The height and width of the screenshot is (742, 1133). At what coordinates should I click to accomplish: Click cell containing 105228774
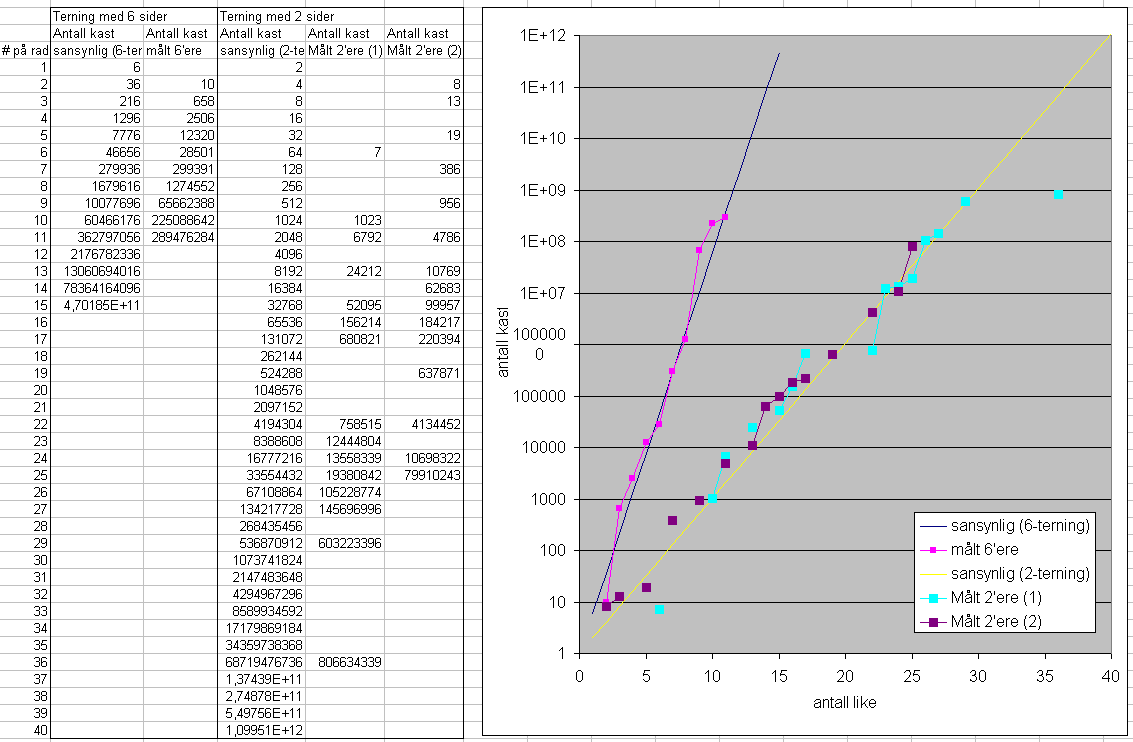[345, 492]
